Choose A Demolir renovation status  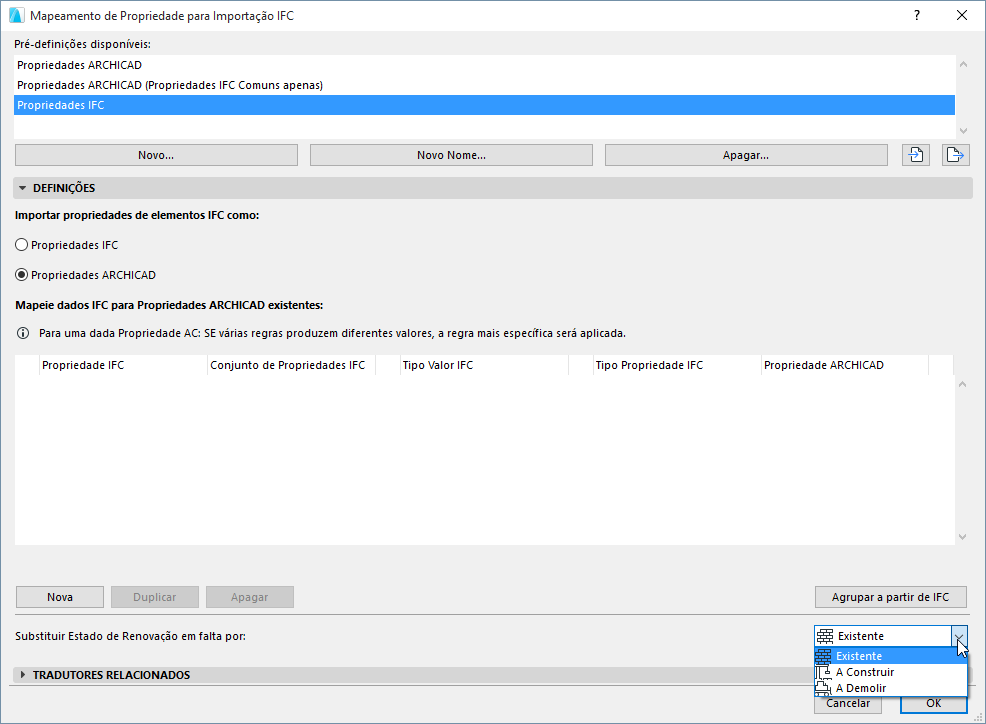[x=890, y=688]
